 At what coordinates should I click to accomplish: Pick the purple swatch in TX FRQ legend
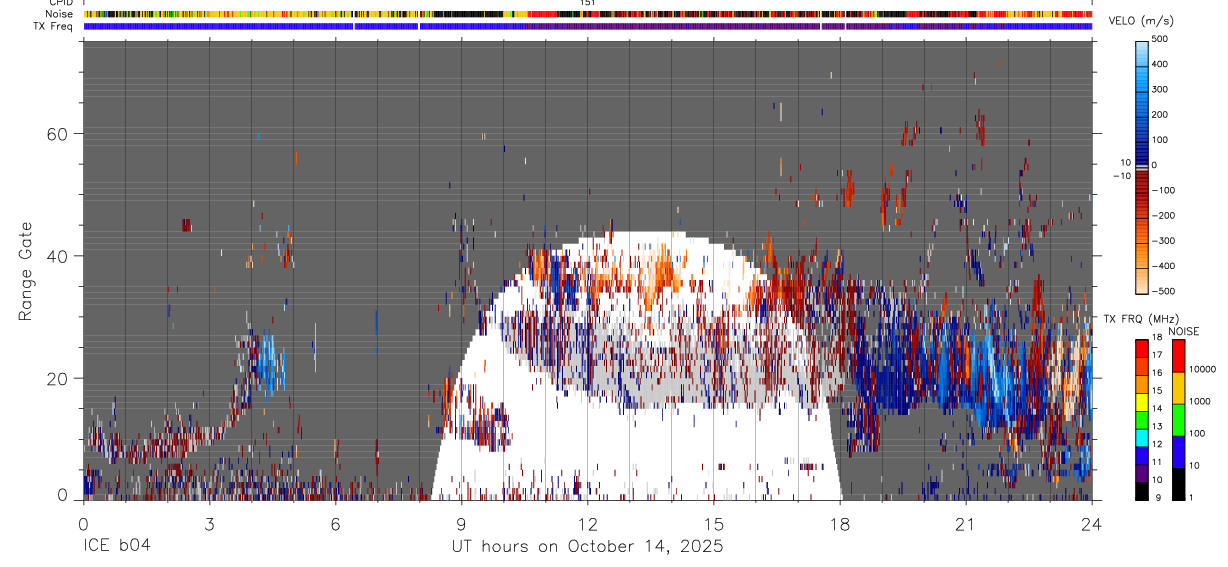[x=1143, y=473]
